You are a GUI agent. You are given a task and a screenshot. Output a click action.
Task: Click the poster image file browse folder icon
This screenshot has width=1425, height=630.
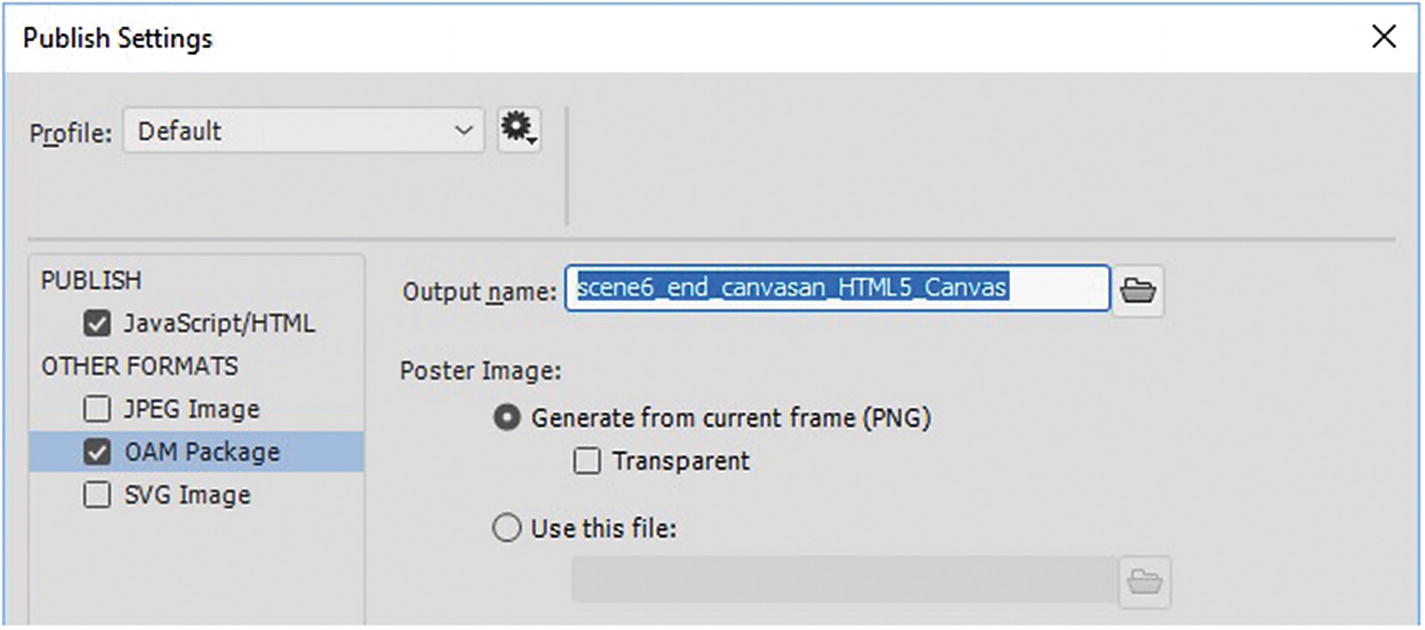pos(1144,581)
